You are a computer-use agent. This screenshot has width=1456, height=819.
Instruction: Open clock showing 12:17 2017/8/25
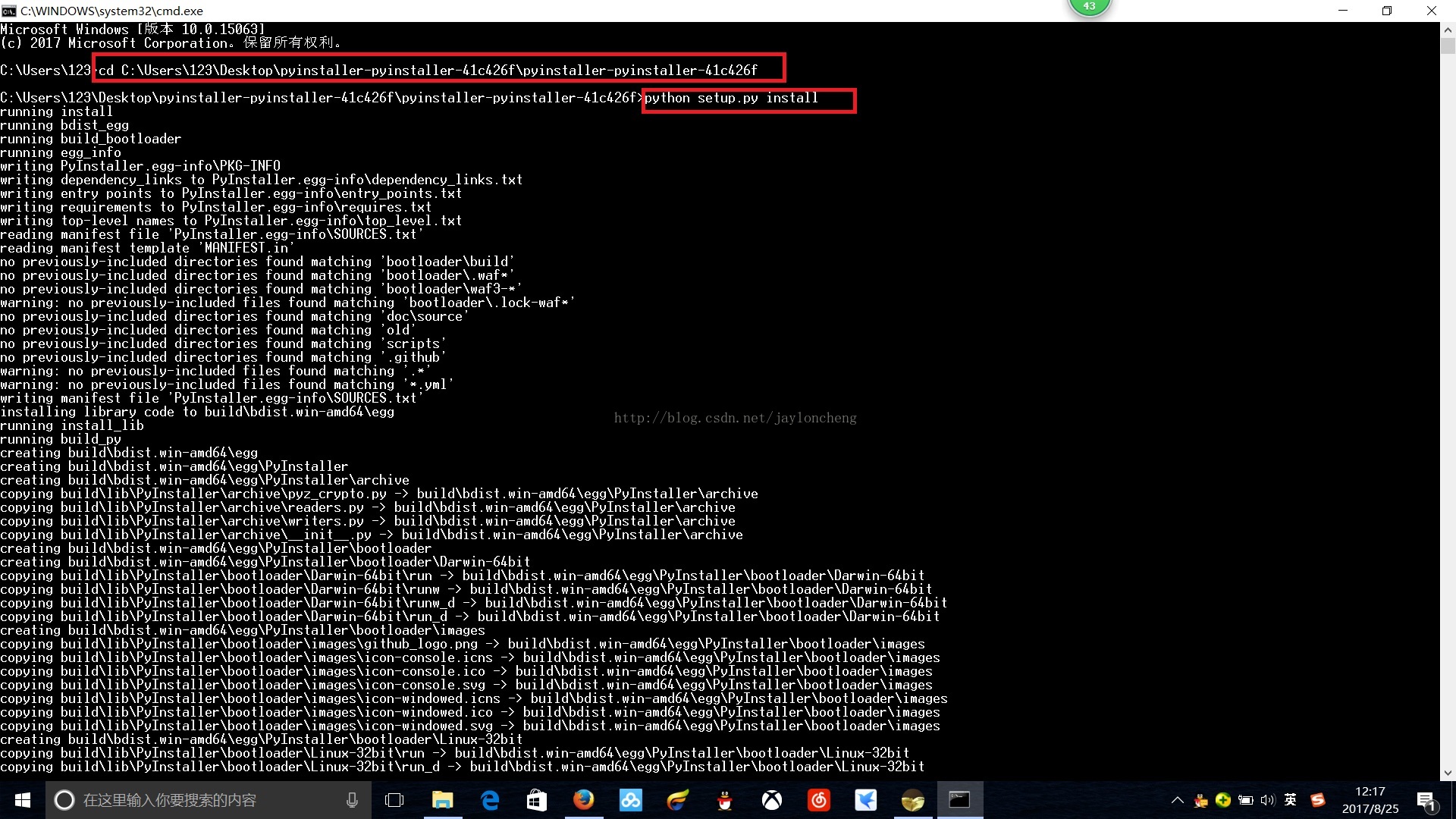(x=1370, y=800)
